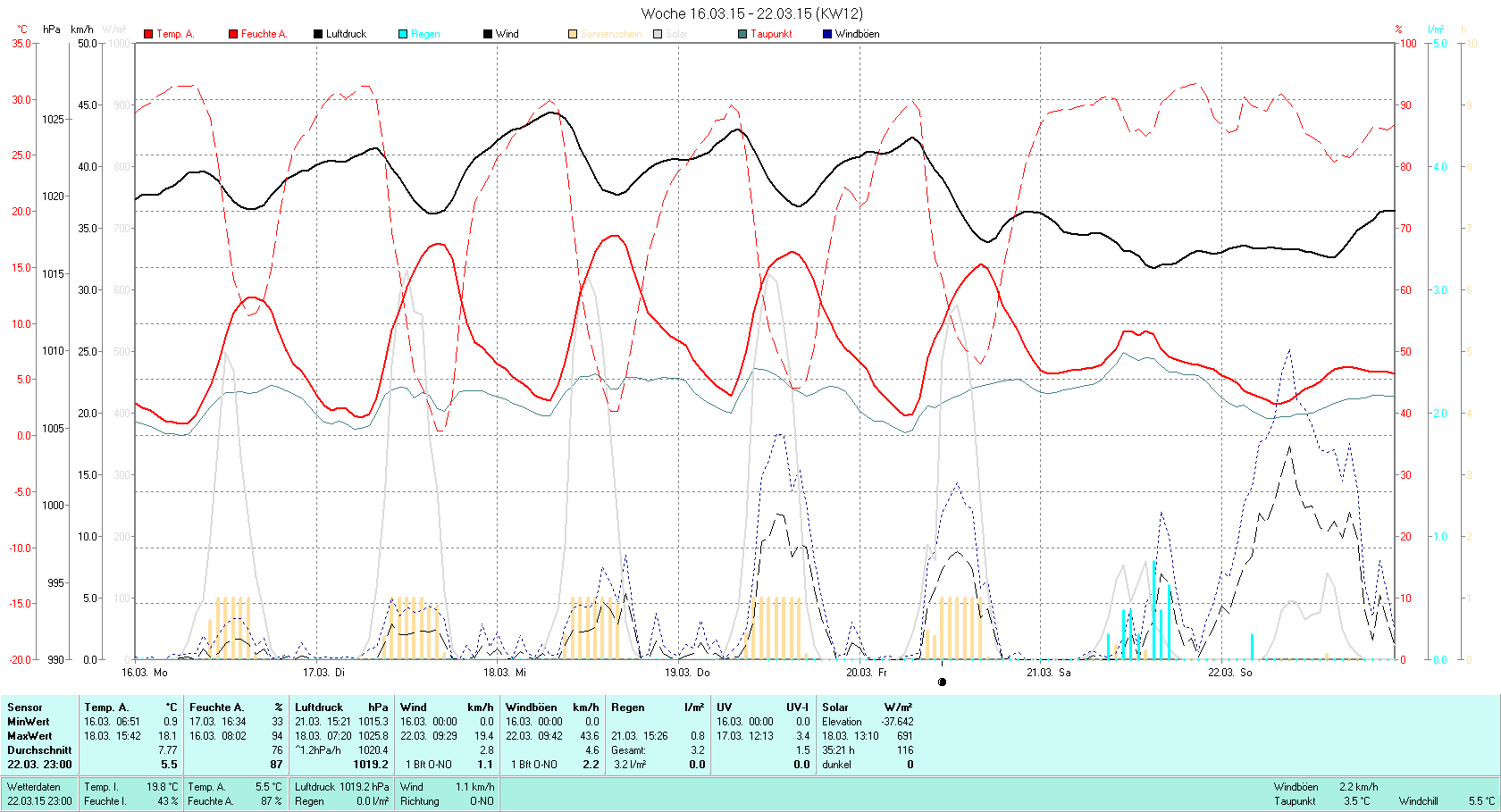The image size is (1501, 812).
Task: Click the '20.03. Fr' date label
Action: 867,673
